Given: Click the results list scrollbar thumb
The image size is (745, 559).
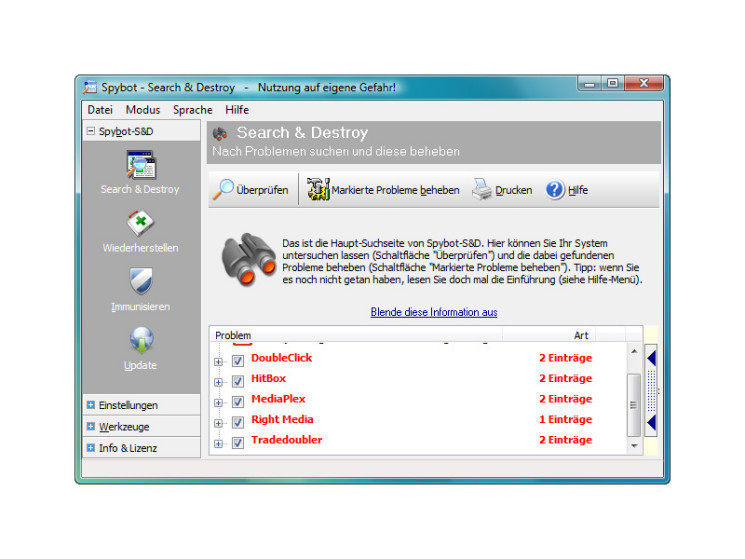Looking at the screenshot, I should click(633, 405).
